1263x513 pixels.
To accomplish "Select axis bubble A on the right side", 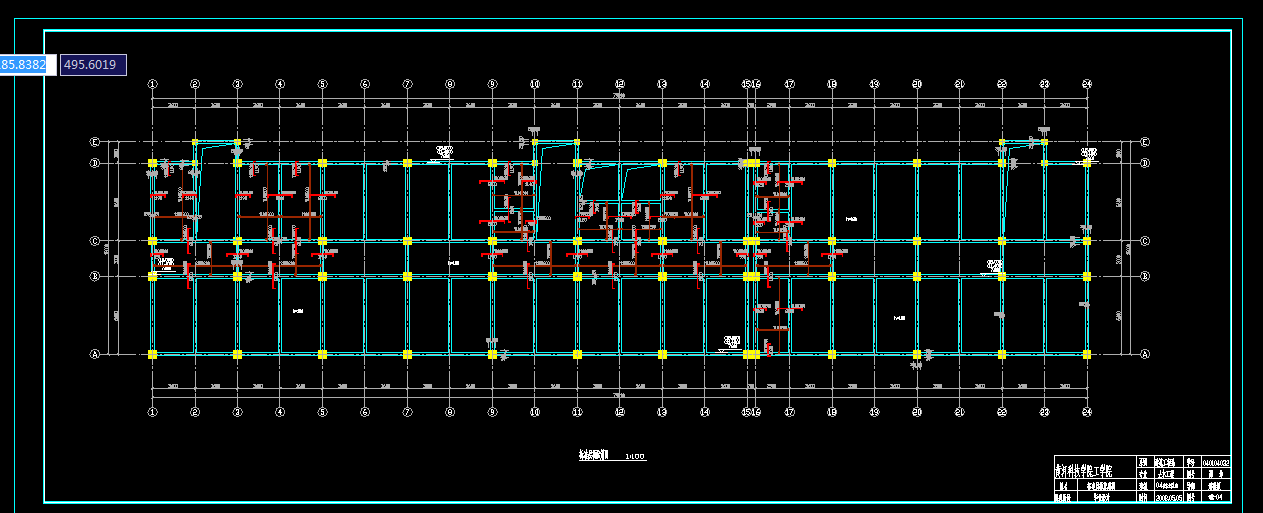I will click(1145, 354).
